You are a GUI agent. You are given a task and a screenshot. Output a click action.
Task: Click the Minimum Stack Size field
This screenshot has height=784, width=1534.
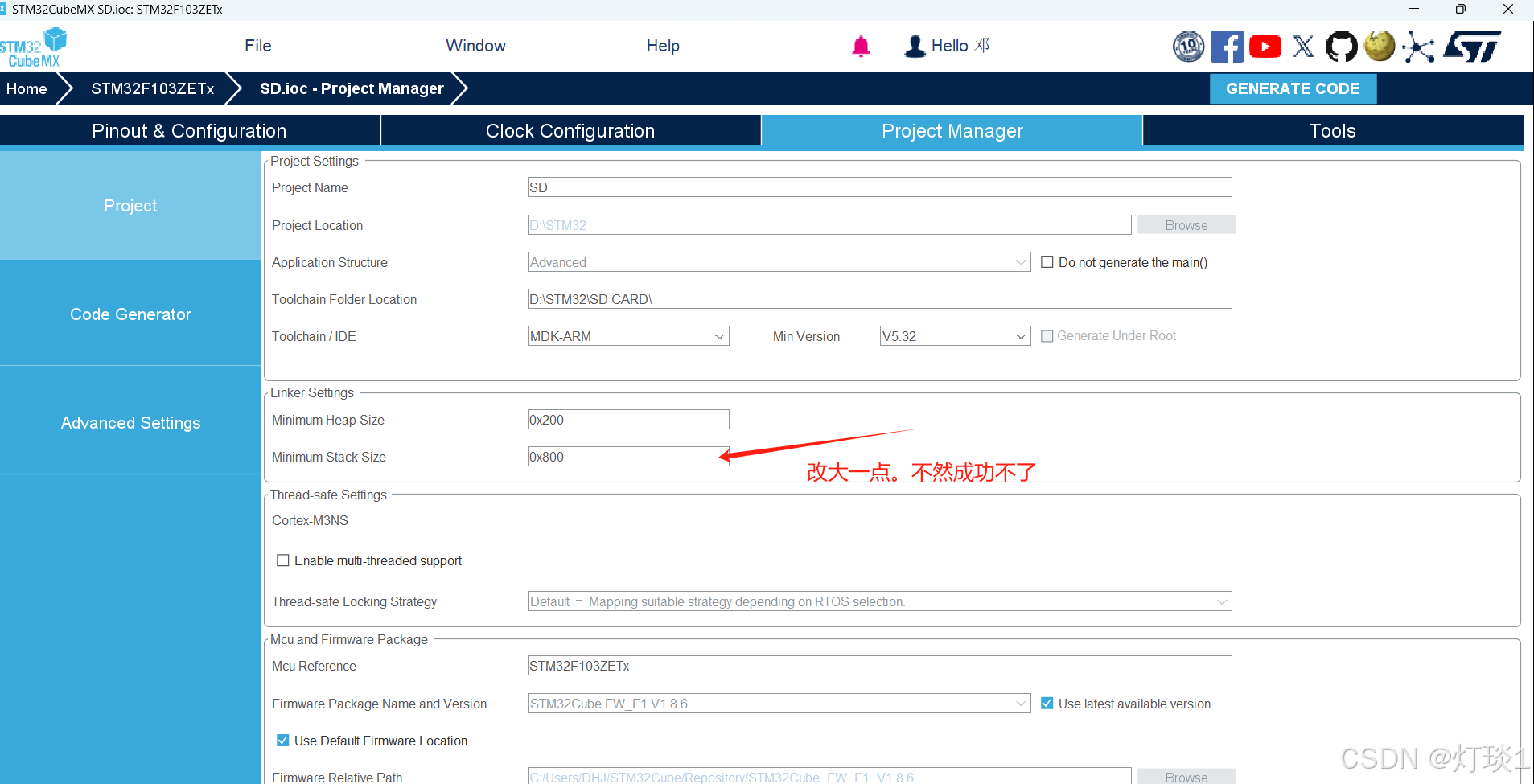[x=628, y=457]
